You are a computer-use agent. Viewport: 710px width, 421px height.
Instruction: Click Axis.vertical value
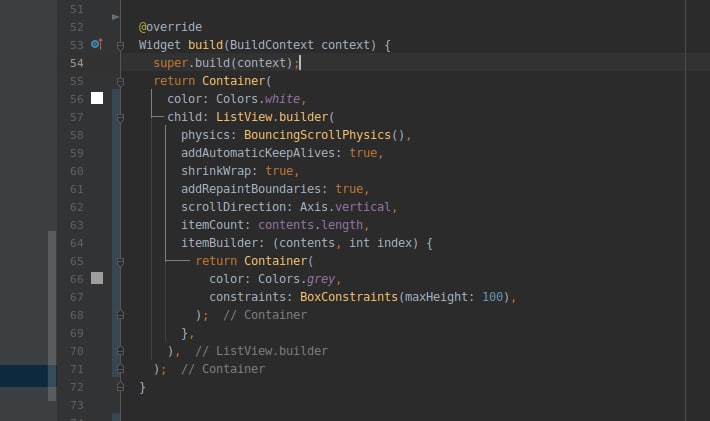tap(345, 207)
